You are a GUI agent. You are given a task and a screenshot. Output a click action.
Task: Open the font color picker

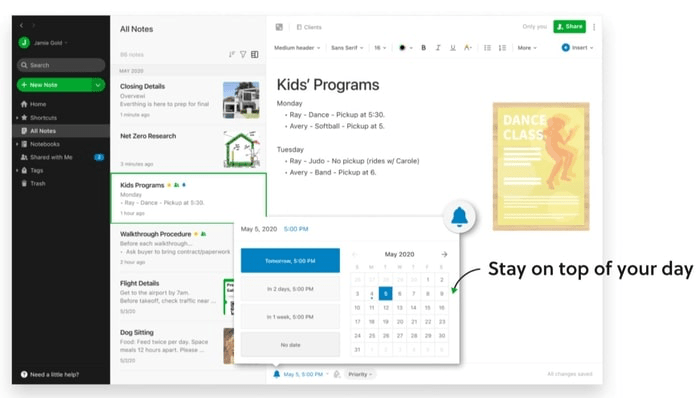pyautogui.click(x=405, y=48)
